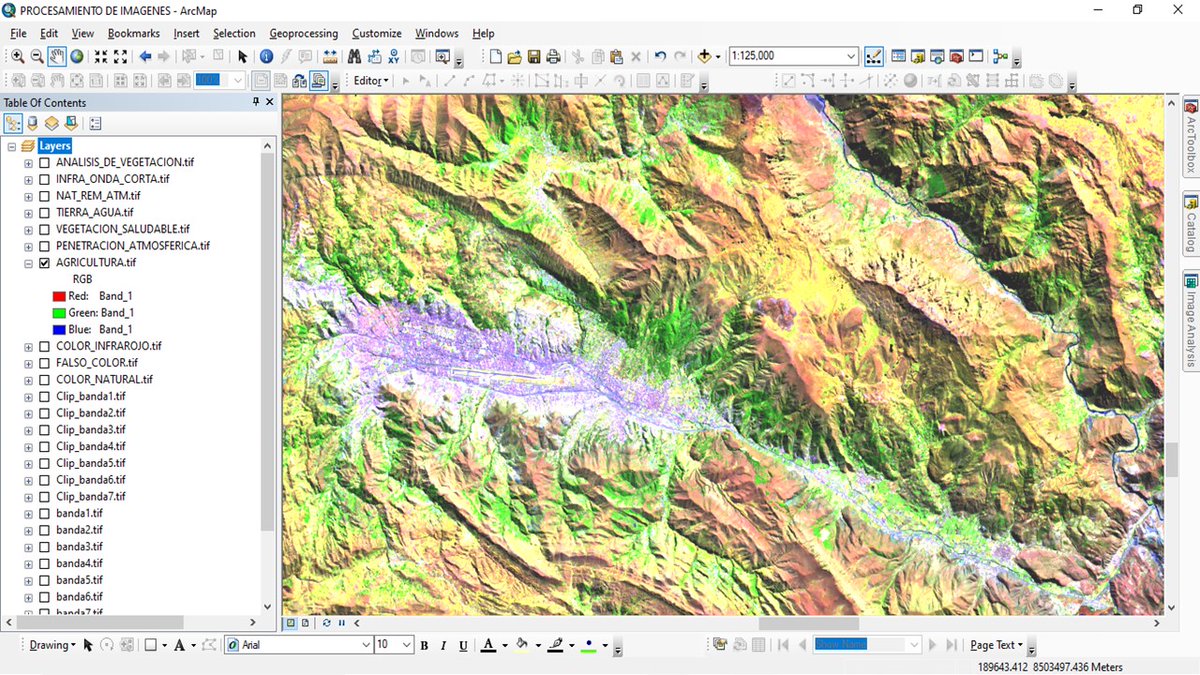Open the Catalog window toolbar icon
The image size is (1200, 675).
918,56
